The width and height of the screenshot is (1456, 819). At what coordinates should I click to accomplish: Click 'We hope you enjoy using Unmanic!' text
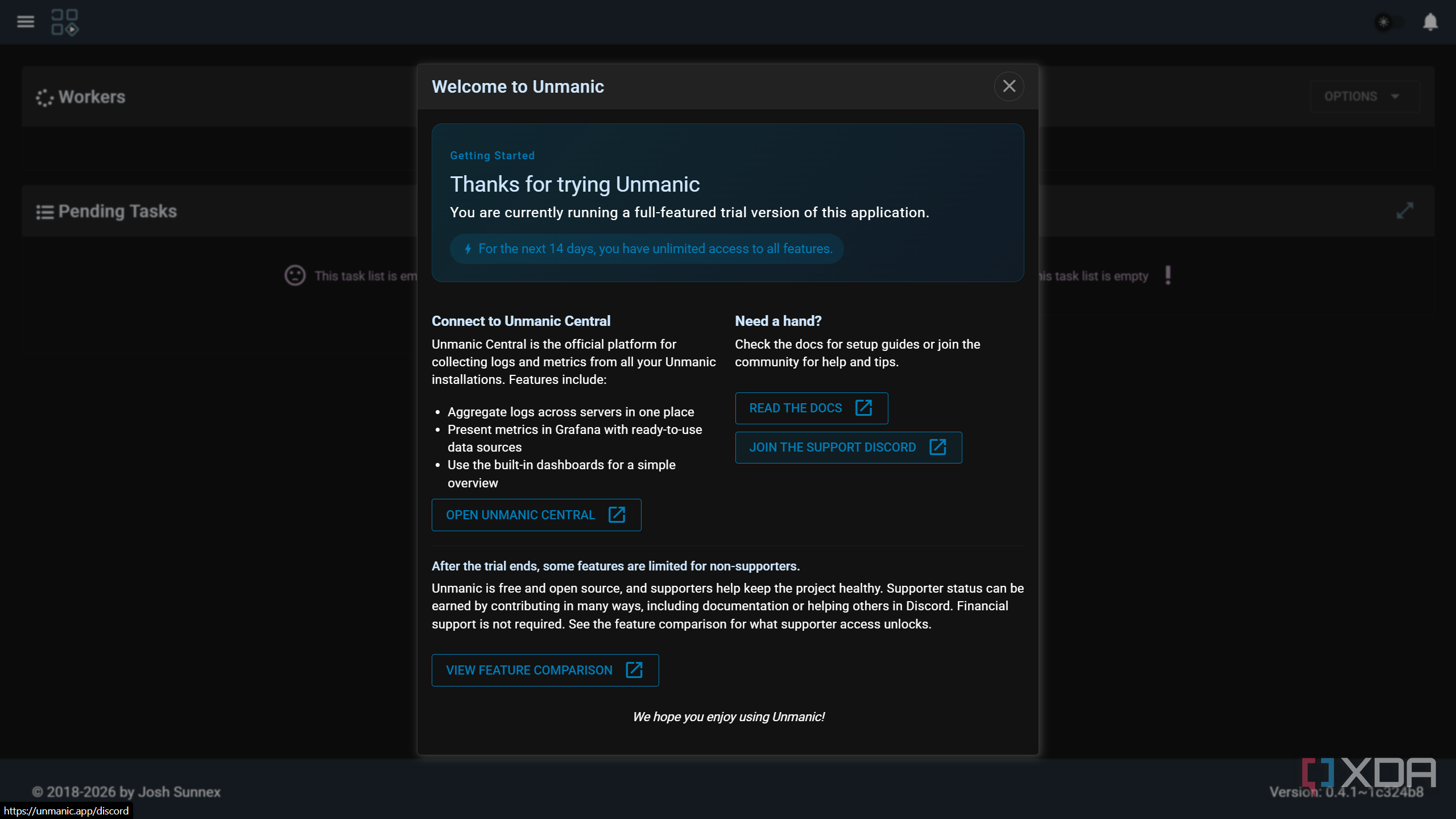pyautogui.click(x=728, y=717)
